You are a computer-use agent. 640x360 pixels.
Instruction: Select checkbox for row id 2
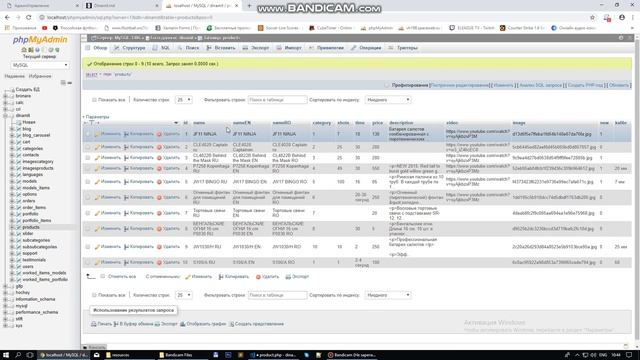88,147
